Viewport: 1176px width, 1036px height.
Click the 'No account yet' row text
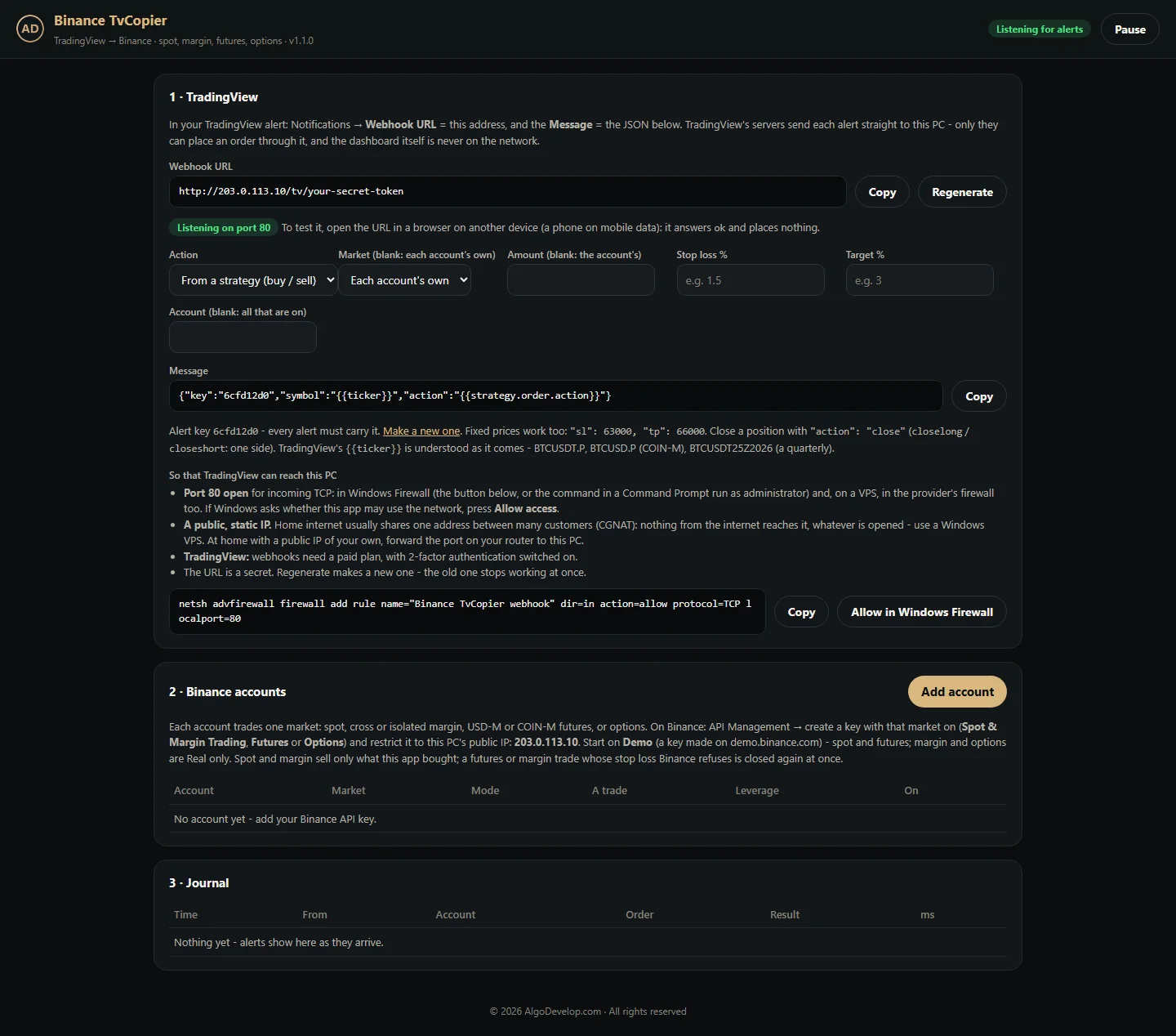[275, 819]
